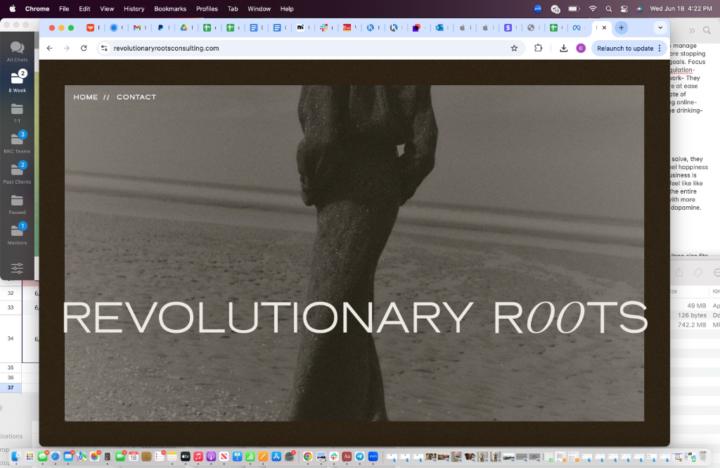720x468 pixels.
Task: Click the Relaunch to update button
Action: coord(625,48)
